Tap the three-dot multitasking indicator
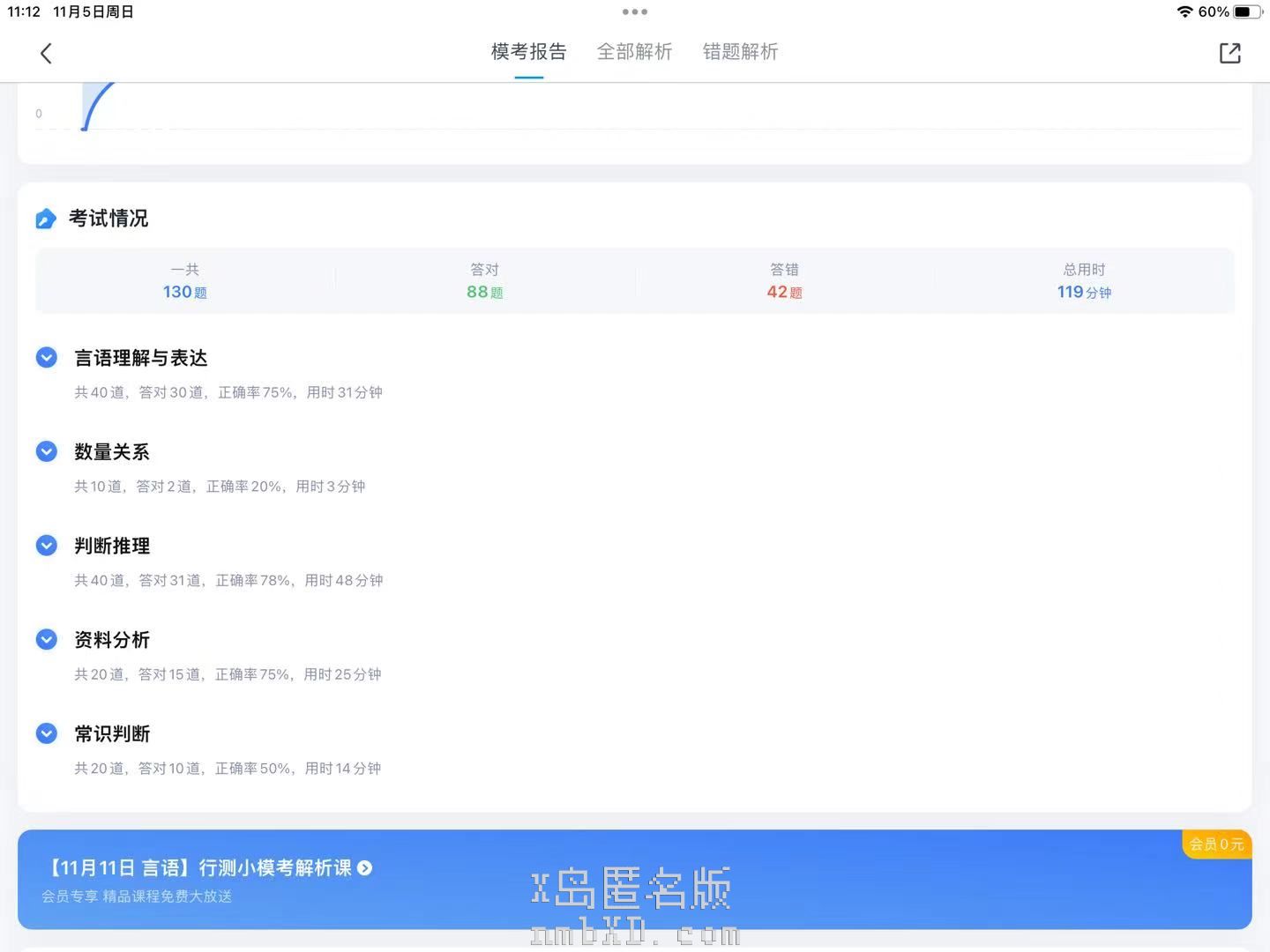 (634, 12)
